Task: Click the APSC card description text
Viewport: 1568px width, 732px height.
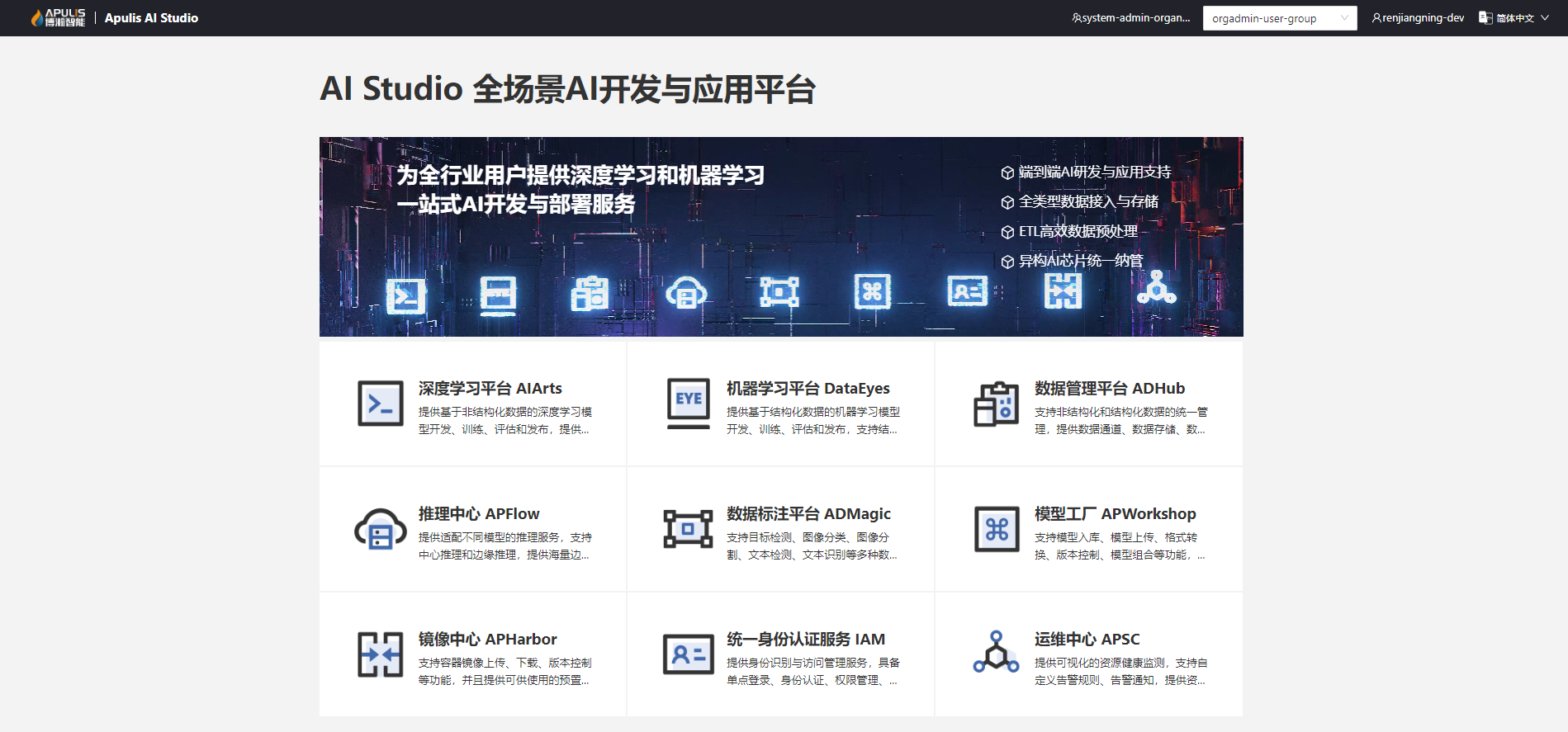Action: pyautogui.click(x=1120, y=671)
